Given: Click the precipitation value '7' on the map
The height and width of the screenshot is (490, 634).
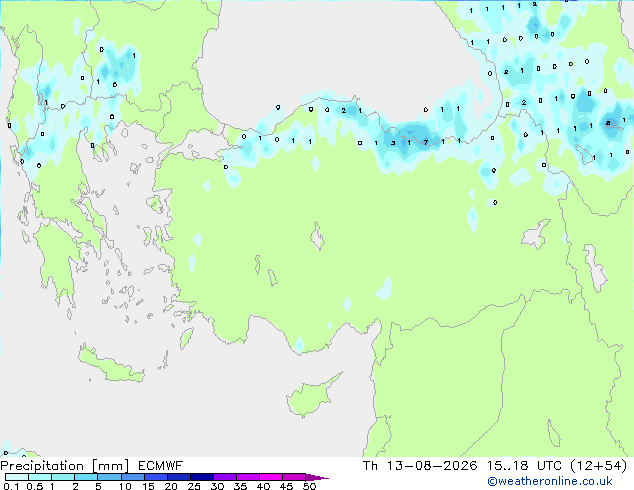Looking at the screenshot, I should [426, 142].
